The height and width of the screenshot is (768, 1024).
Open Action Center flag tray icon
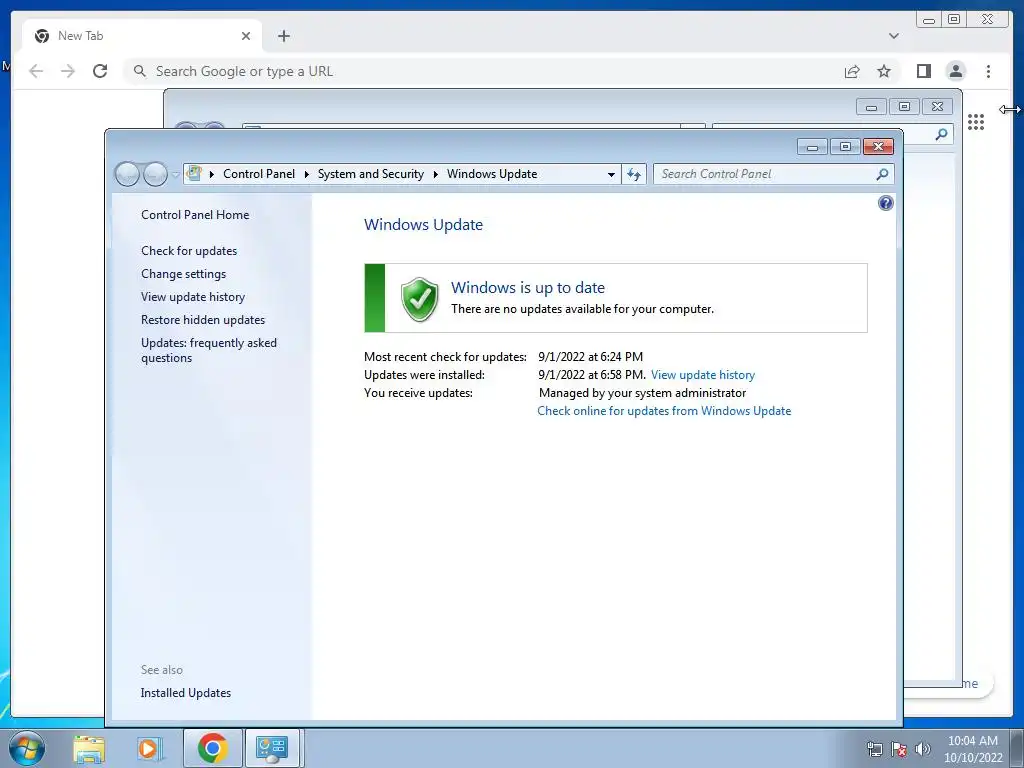click(x=899, y=749)
